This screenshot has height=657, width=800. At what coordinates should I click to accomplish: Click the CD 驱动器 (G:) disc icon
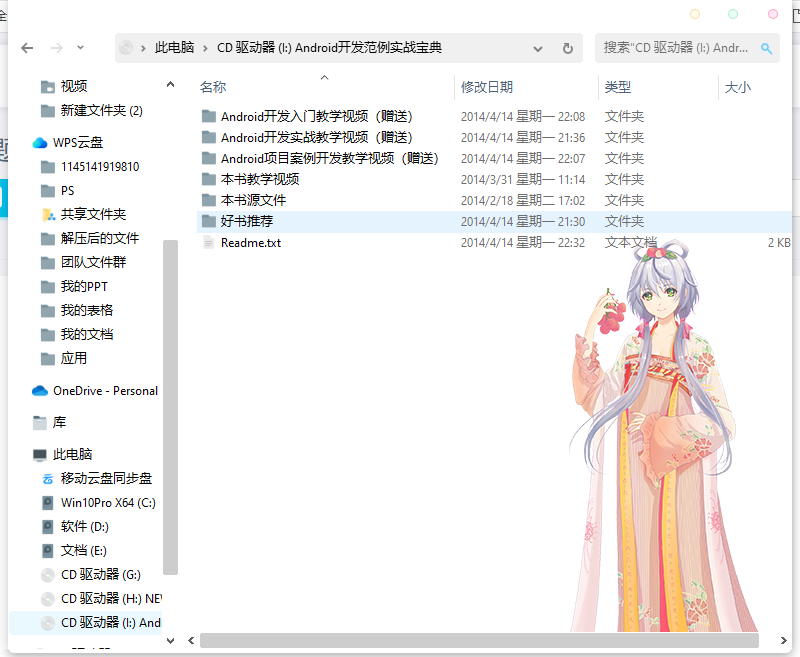pyautogui.click(x=47, y=575)
